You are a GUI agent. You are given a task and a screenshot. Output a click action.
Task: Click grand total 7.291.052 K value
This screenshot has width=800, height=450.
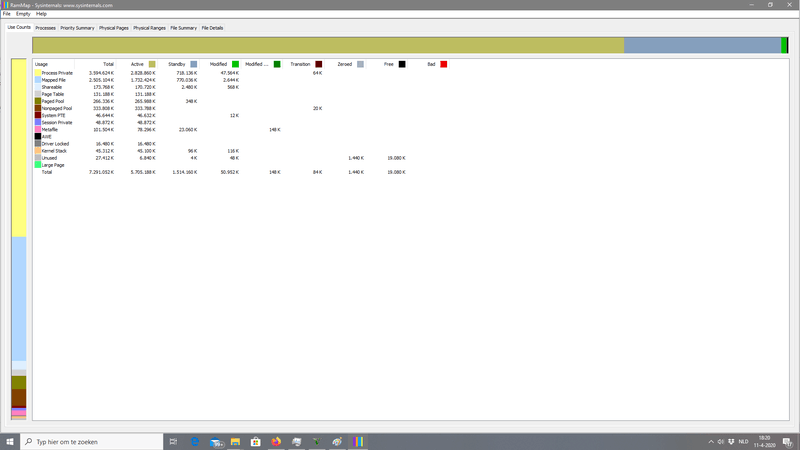(x=102, y=172)
